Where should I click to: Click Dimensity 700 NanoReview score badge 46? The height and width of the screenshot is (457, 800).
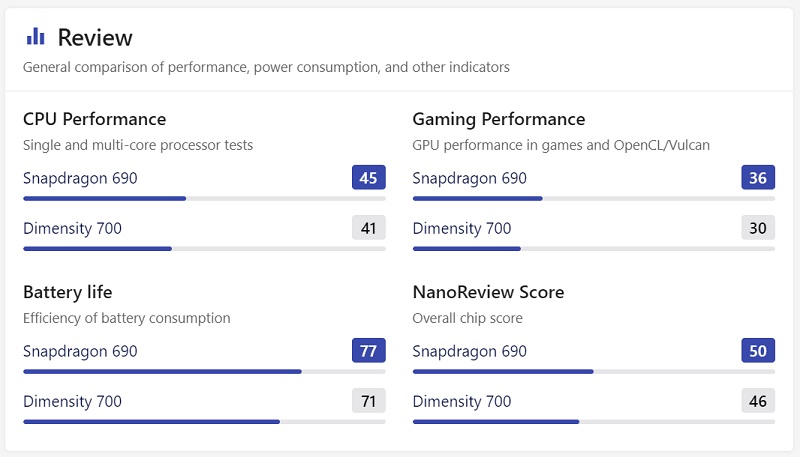pyautogui.click(x=758, y=401)
